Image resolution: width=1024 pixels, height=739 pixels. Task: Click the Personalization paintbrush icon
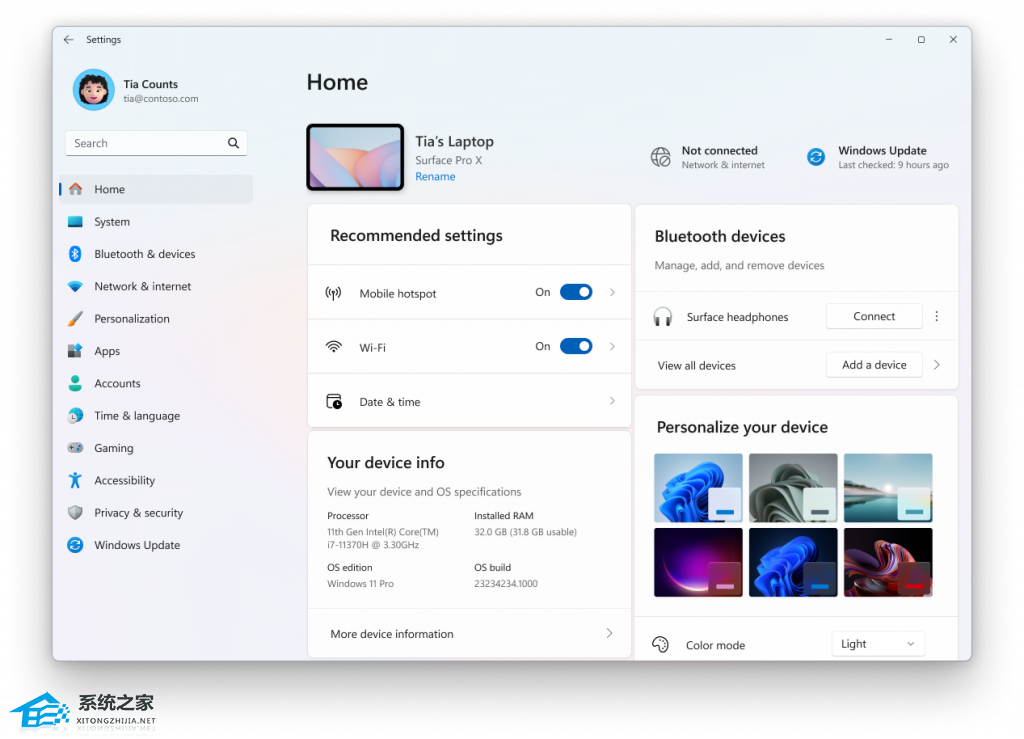coord(76,319)
